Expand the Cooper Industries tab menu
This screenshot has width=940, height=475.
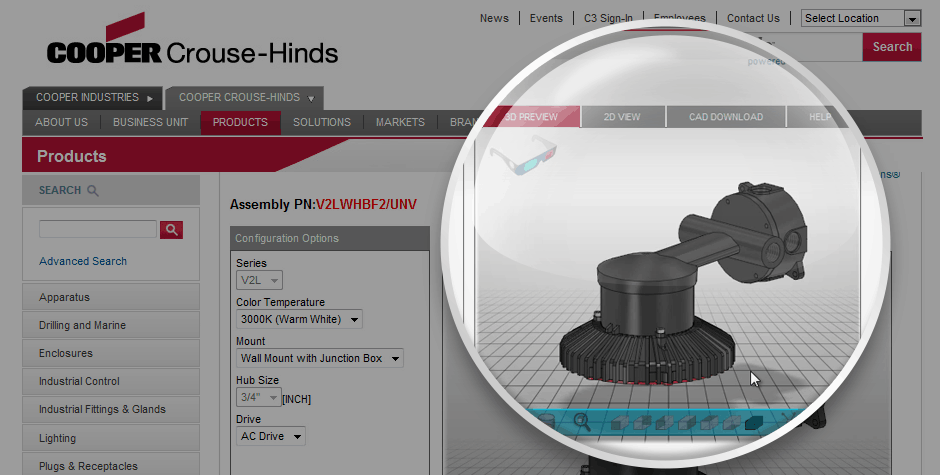pos(94,98)
